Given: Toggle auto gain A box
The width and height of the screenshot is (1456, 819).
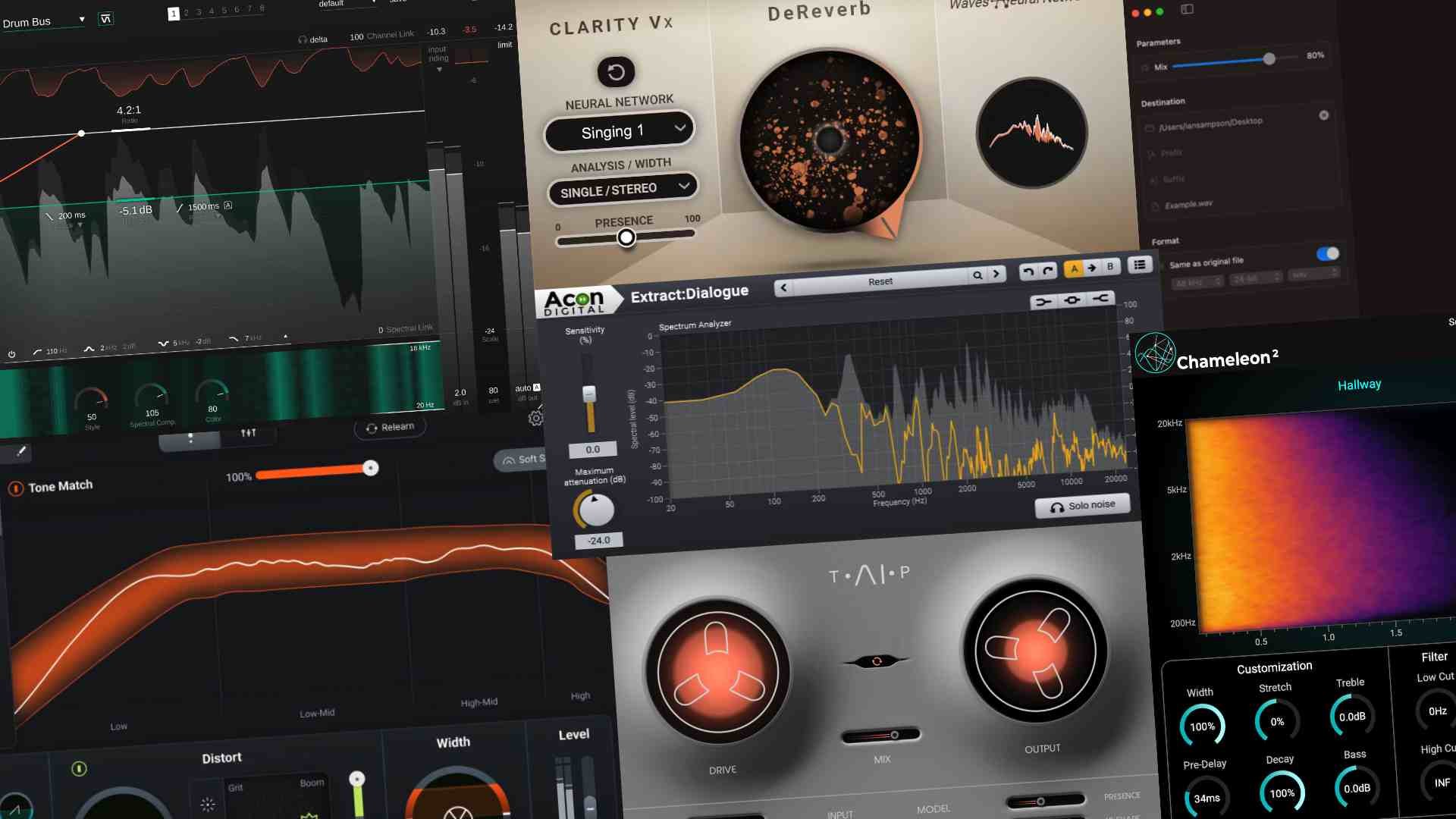Looking at the screenshot, I should click(x=537, y=388).
